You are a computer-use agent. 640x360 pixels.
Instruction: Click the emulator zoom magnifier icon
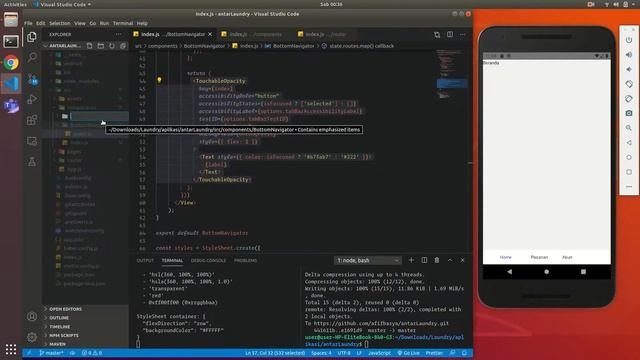pyautogui.click(x=629, y=128)
